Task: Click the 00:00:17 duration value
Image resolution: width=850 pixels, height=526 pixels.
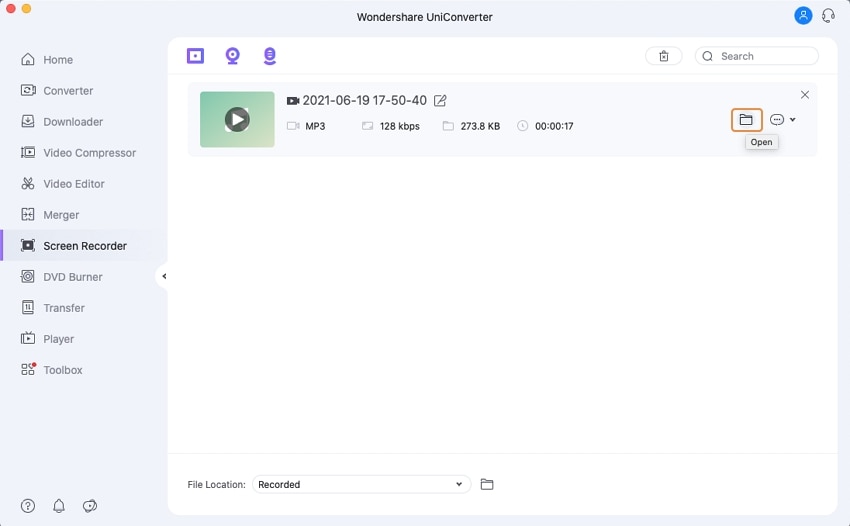Action: click(x=554, y=126)
